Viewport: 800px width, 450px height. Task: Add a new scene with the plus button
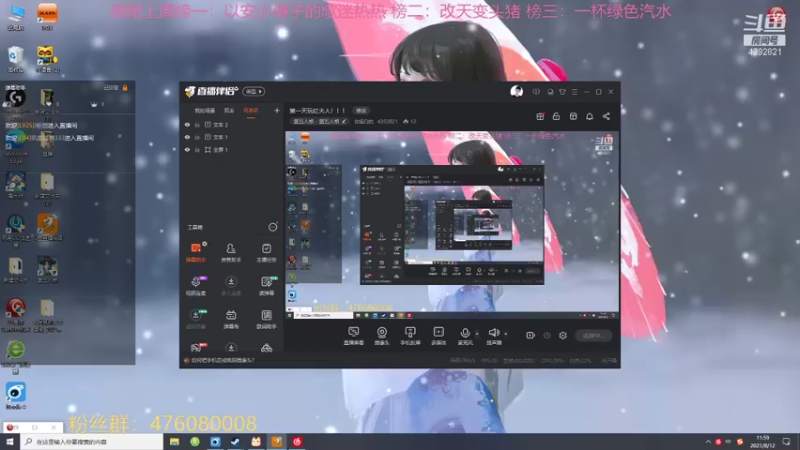point(277,110)
